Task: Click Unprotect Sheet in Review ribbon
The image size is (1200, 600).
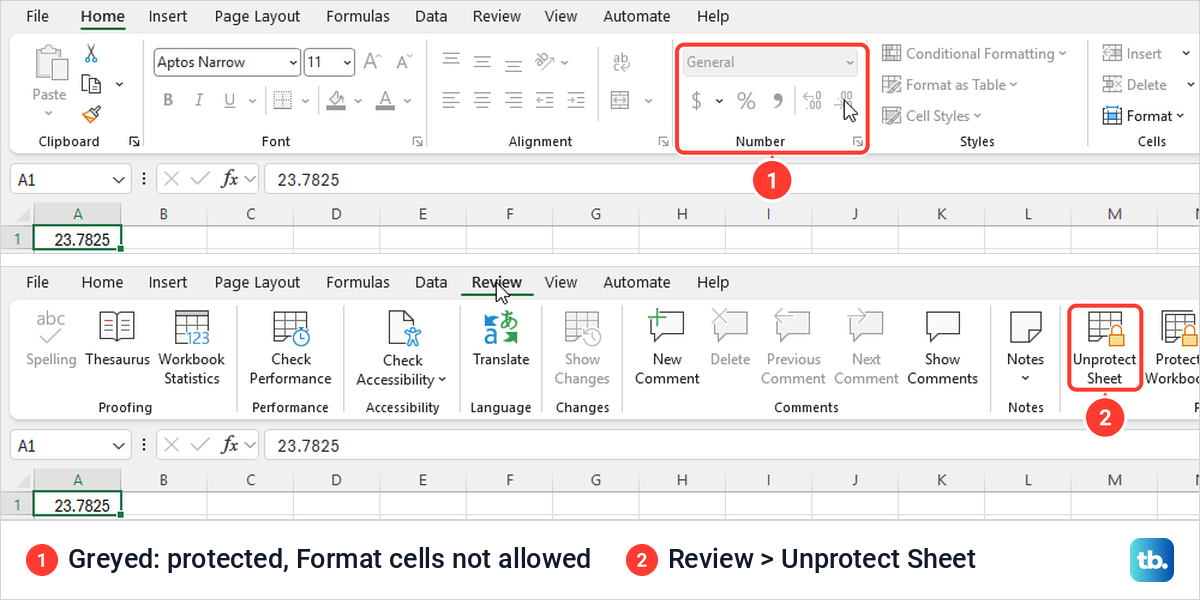Action: pos(1105,348)
